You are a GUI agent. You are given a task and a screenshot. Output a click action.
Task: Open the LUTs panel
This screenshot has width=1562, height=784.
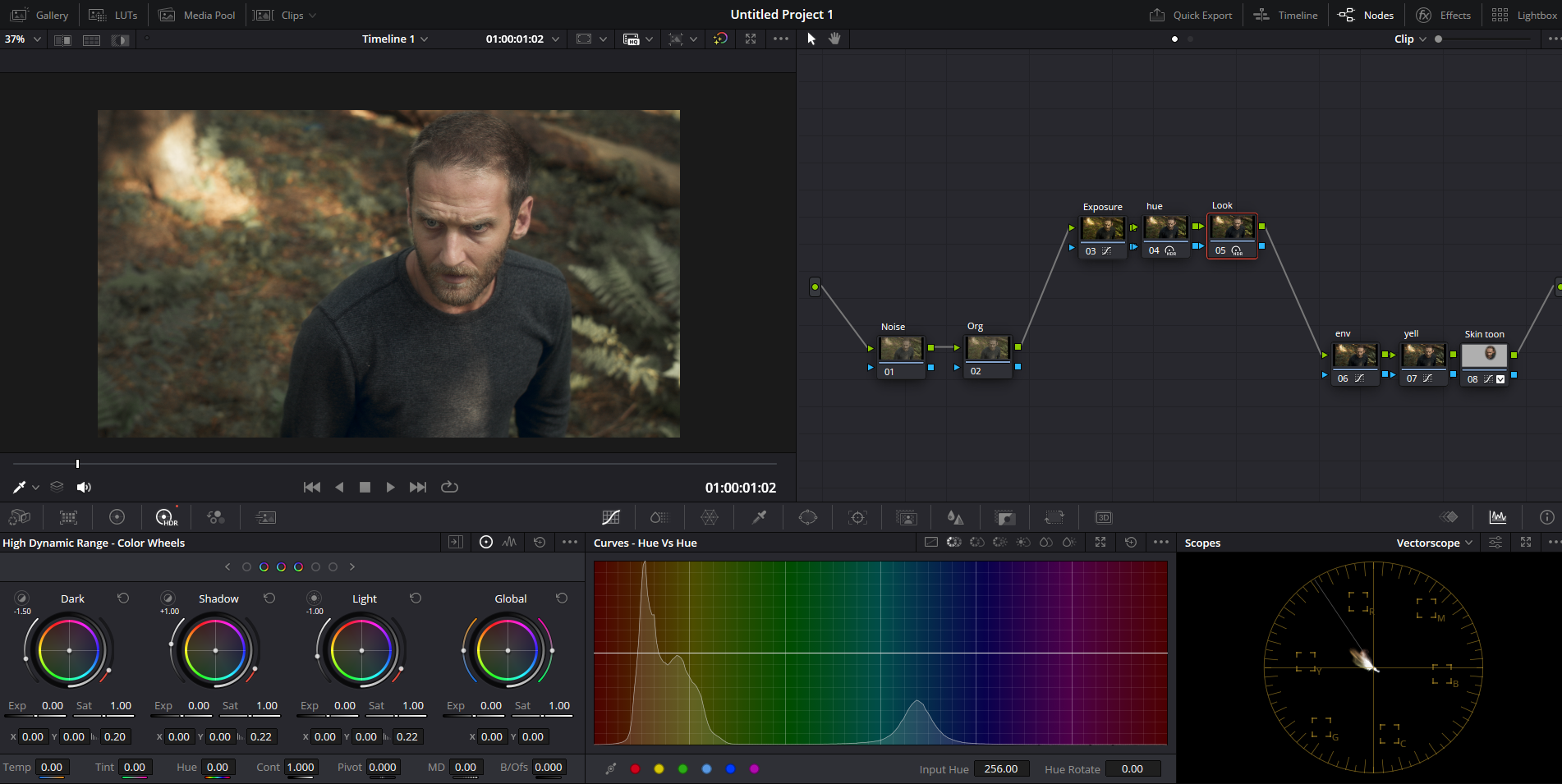(x=113, y=15)
